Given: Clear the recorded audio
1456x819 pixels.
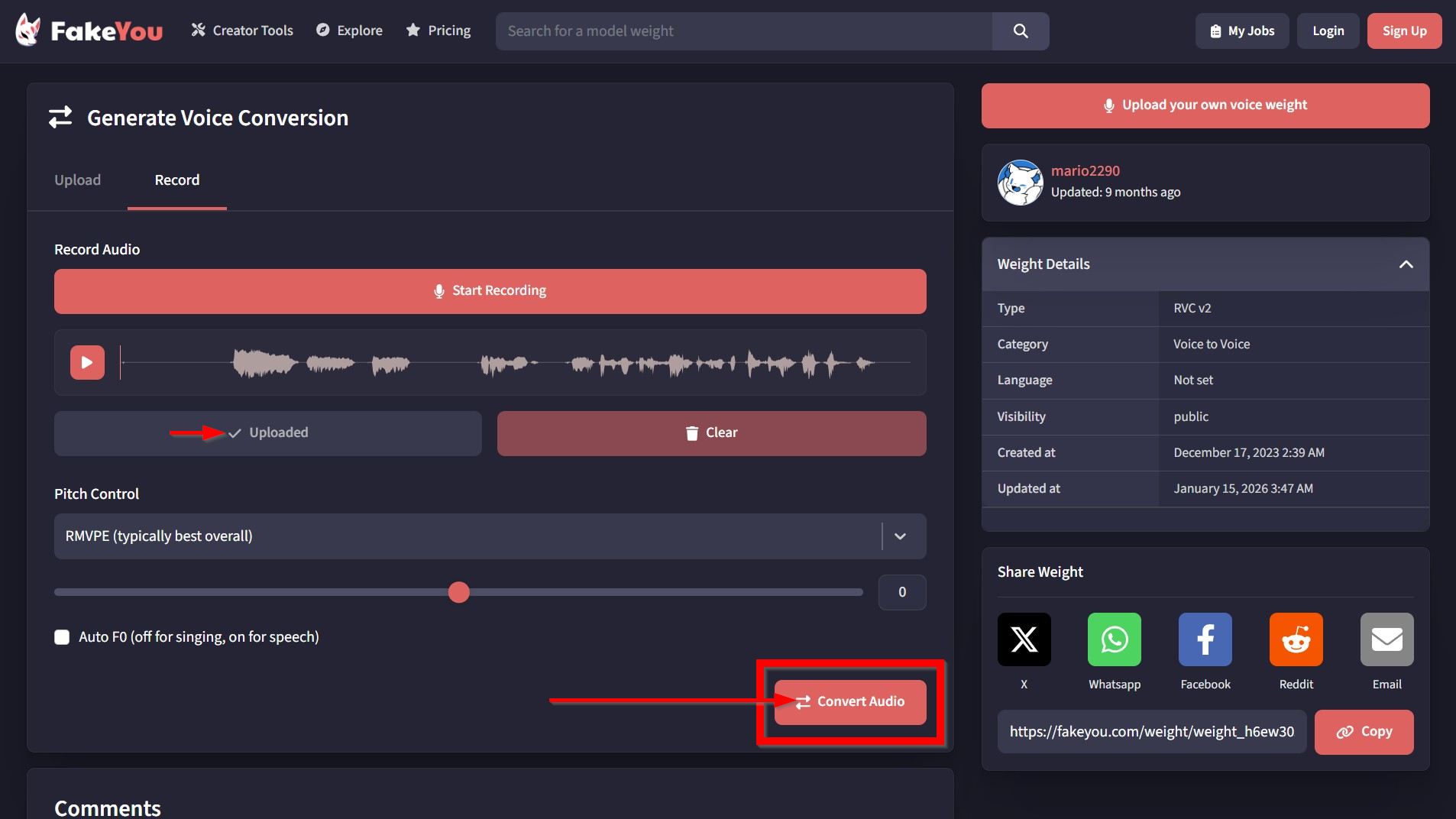Looking at the screenshot, I should click(x=712, y=433).
